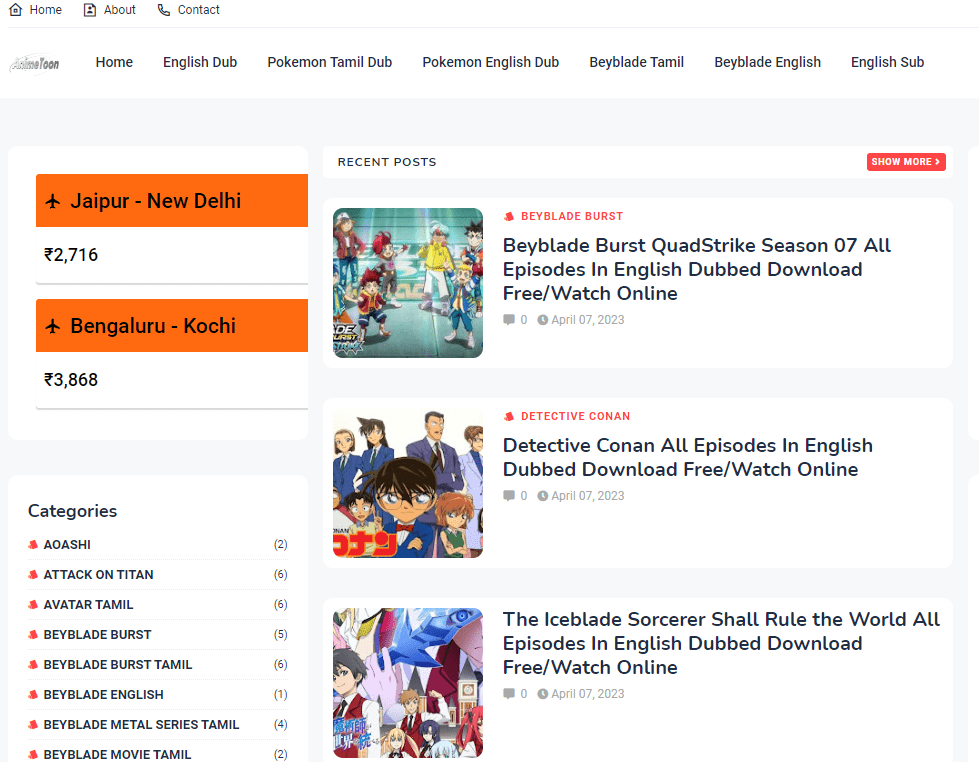
Task: Open the Beyblade Tamil menu item
Action: pos(637,62)
